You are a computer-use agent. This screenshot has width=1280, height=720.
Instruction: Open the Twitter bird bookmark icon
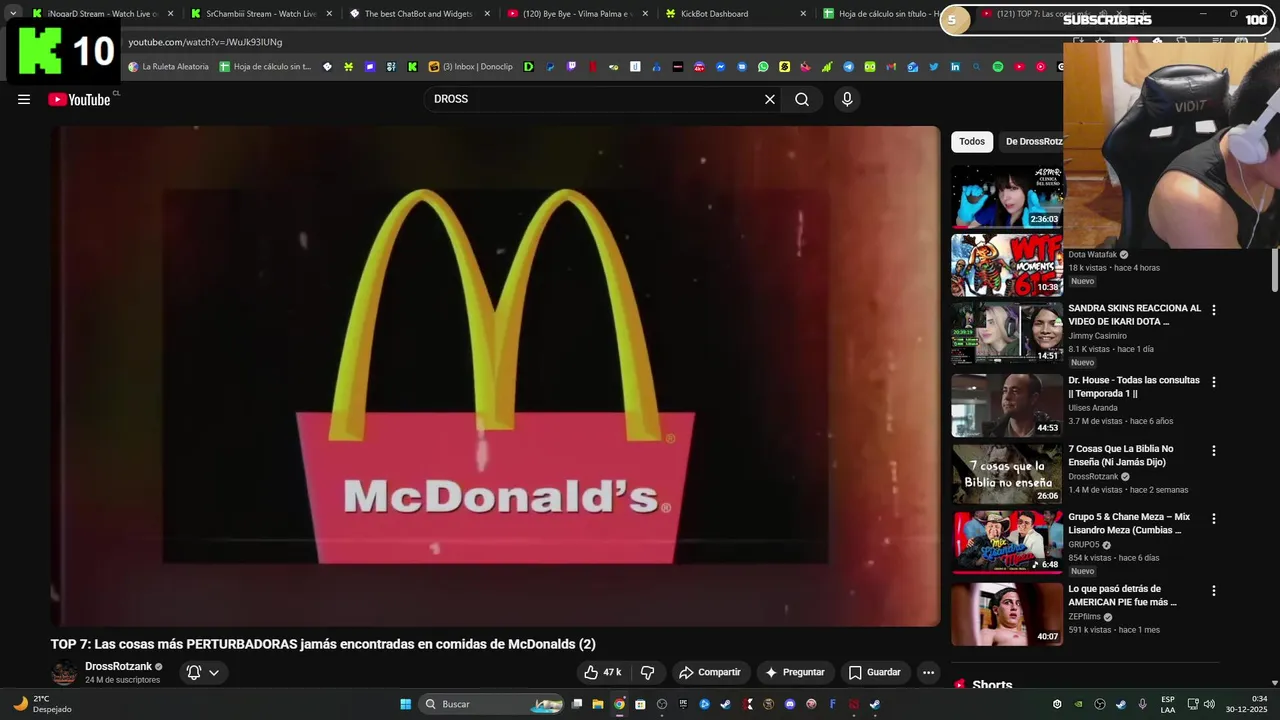[933, 67]
